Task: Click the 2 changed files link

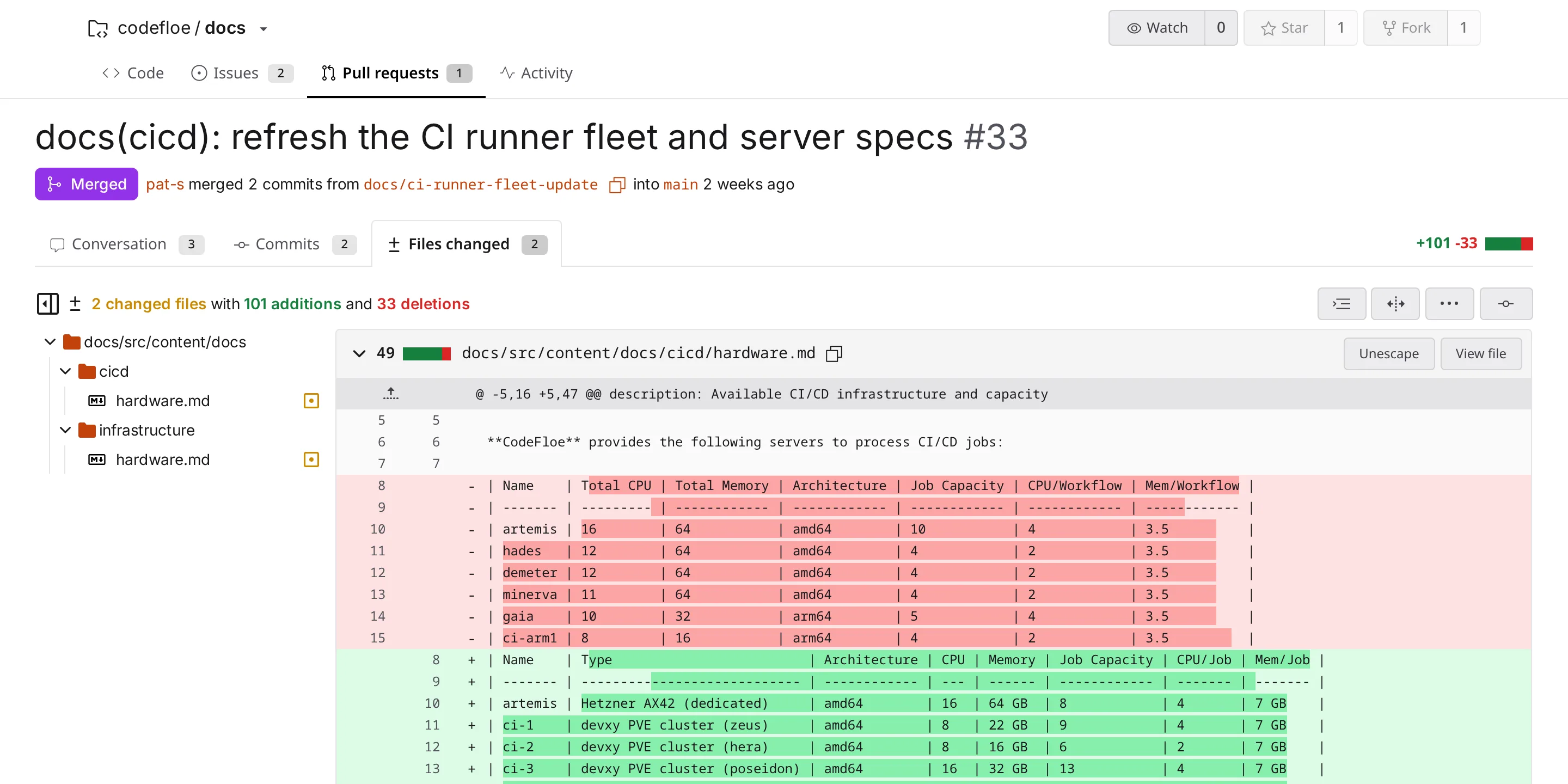Action: pyautogui.click(x=149, y=304)
